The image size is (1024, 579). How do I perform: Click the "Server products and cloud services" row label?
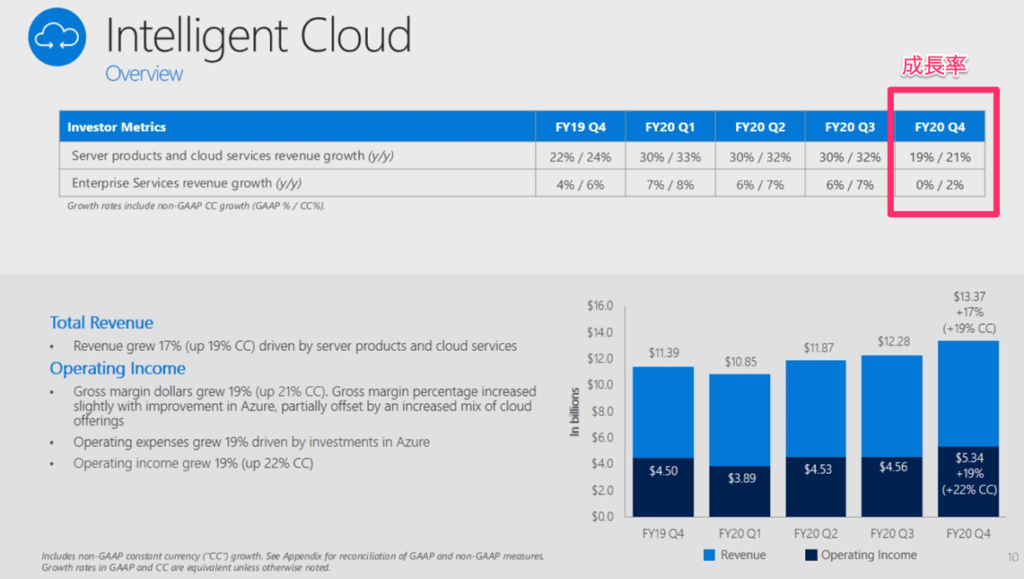click(232, 156)
